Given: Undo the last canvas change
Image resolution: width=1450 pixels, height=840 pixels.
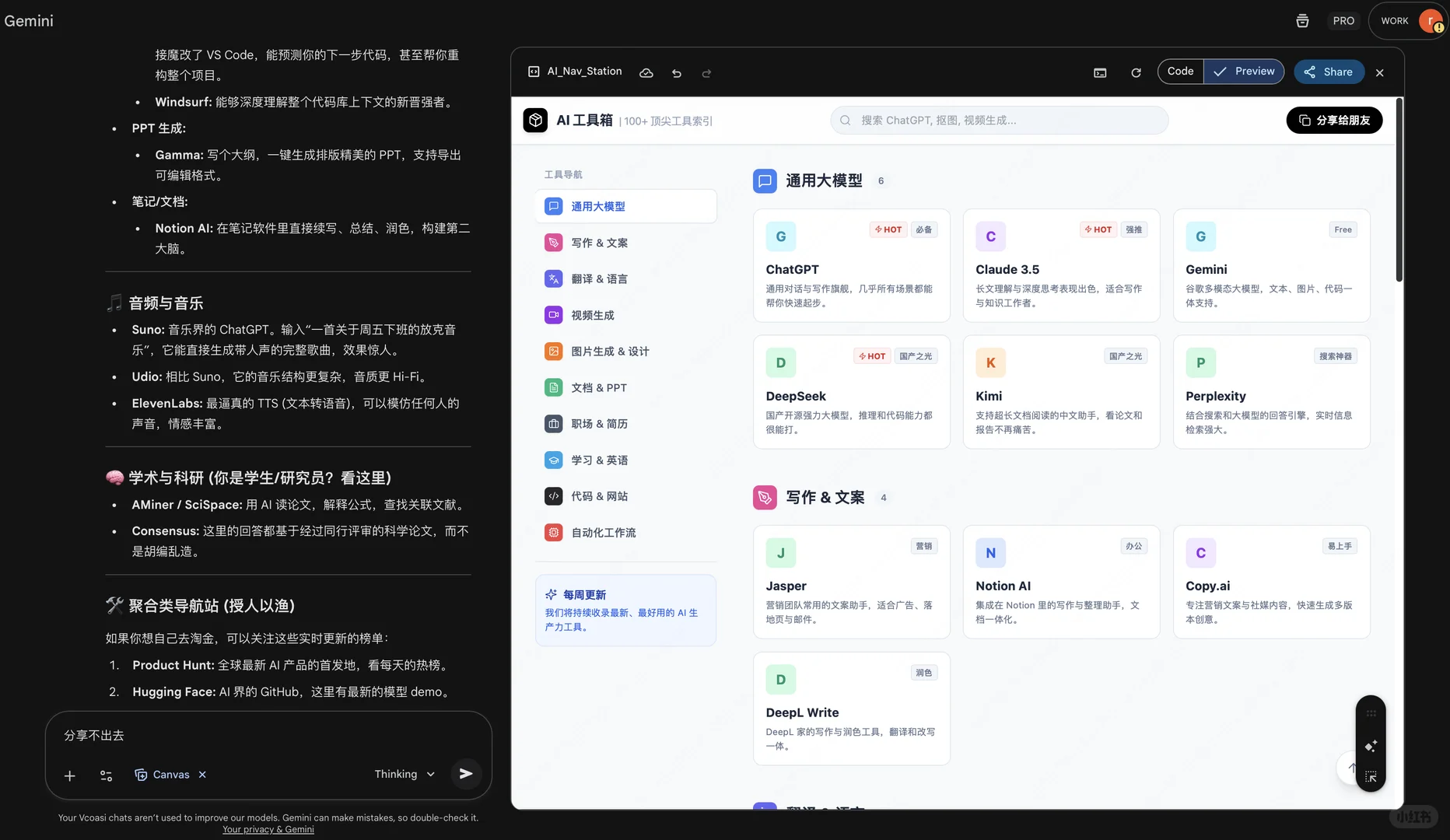Looking at the screenshot, I should point(676,73).
